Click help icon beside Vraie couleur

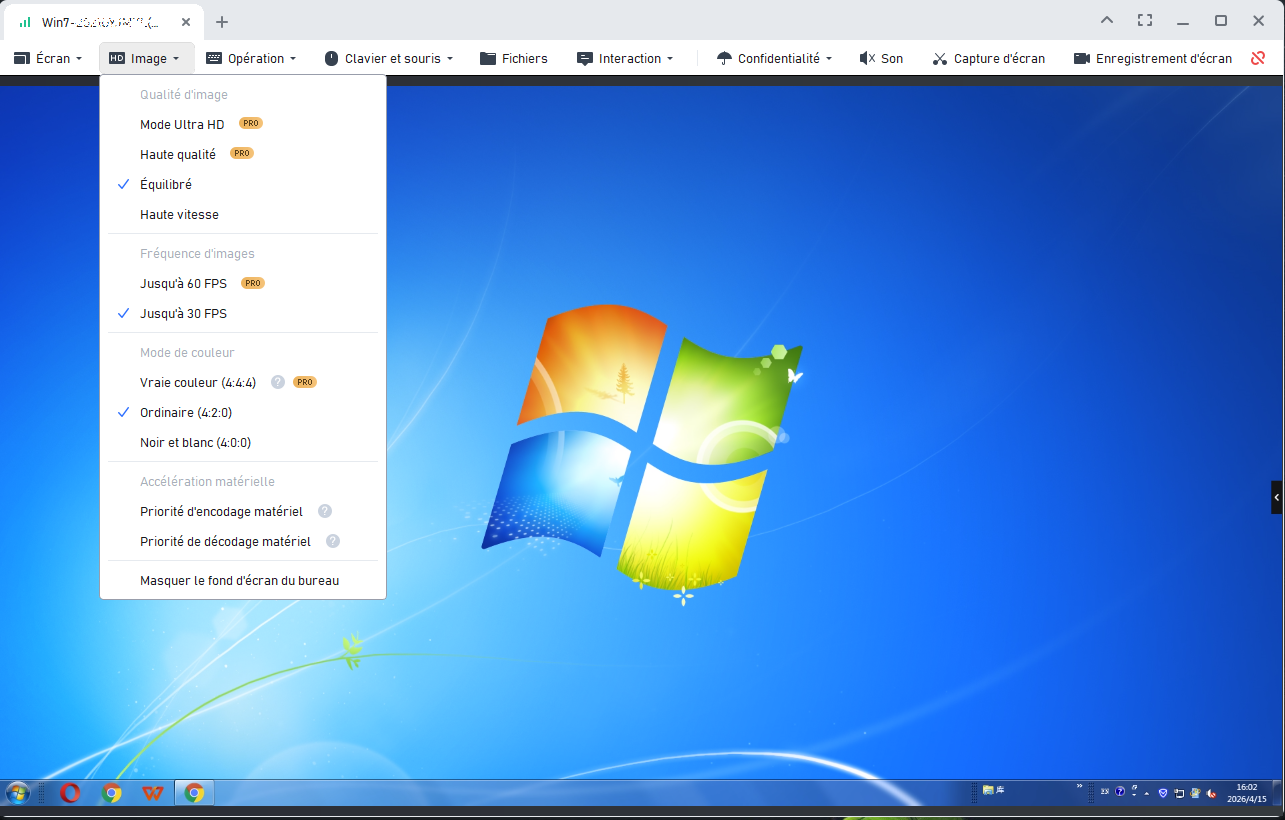278,382
